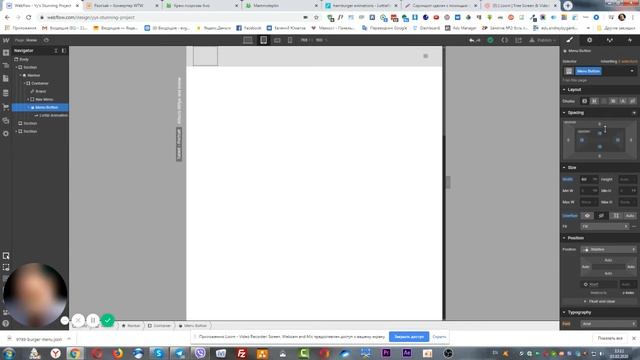Switch to the Style panel brush tab
This screenshot has height=360, width=640.
click(x=569, y=40)
